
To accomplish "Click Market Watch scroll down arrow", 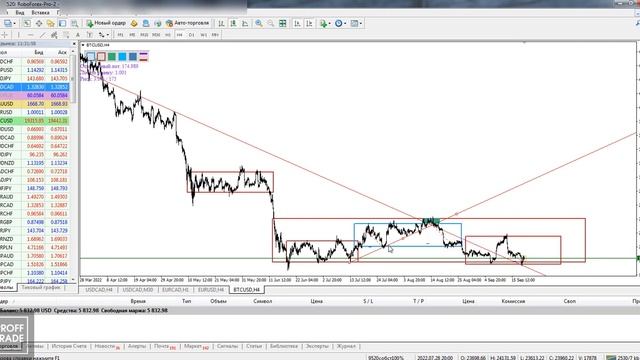I will 73,280.
